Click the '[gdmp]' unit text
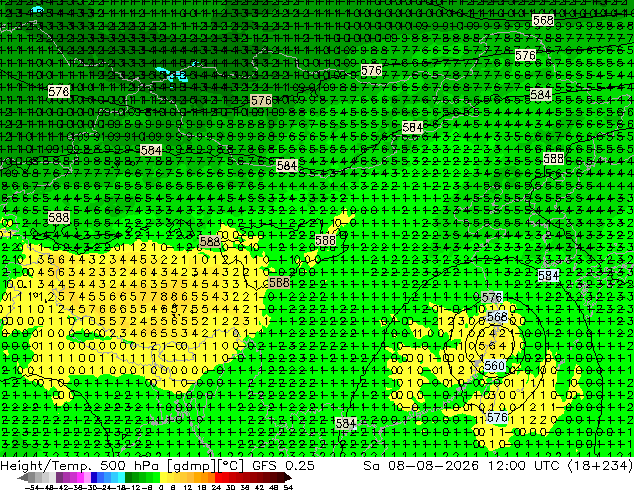This screenshot has width=634, height=490. coord(191,466)
